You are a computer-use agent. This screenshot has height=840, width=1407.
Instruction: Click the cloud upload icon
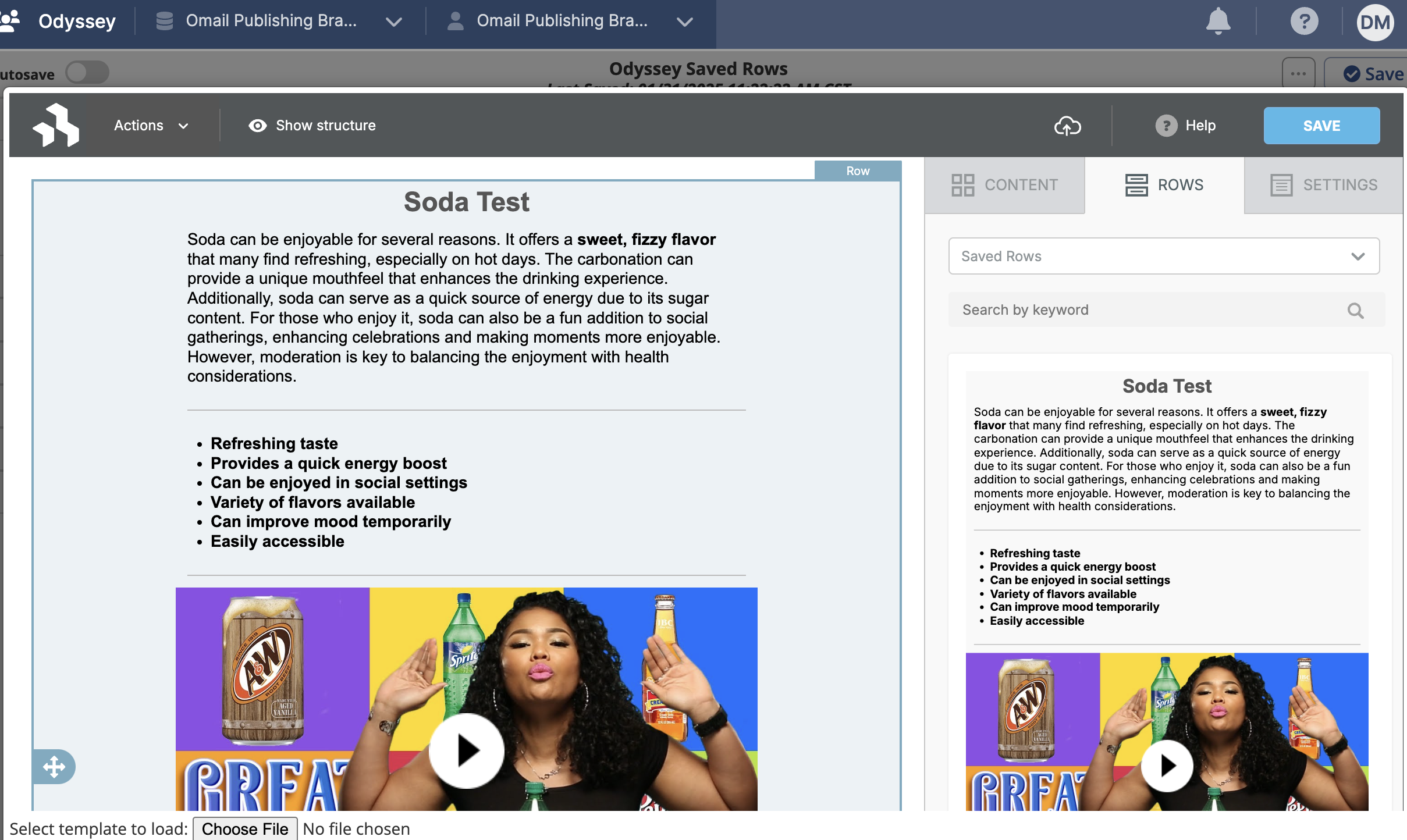[x=1067, y=126]
